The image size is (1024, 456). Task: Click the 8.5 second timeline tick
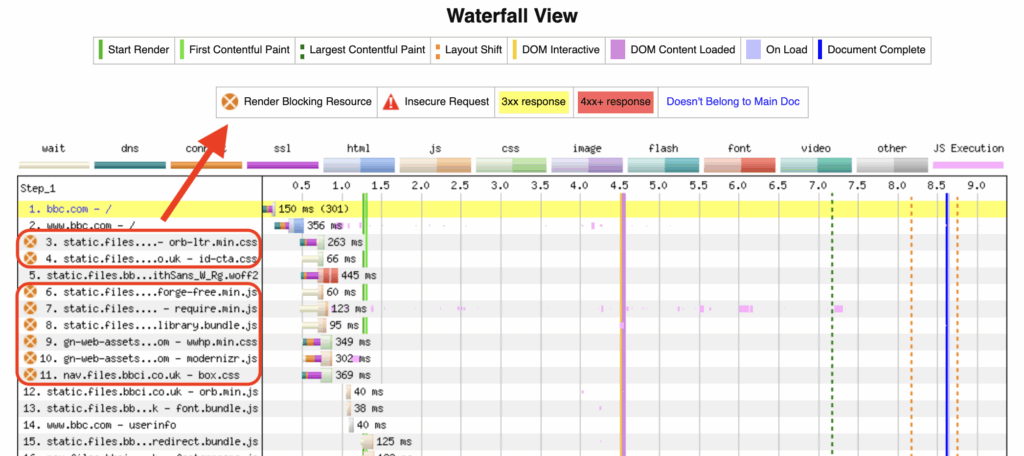pyautogui.click(x=937, y=186)
